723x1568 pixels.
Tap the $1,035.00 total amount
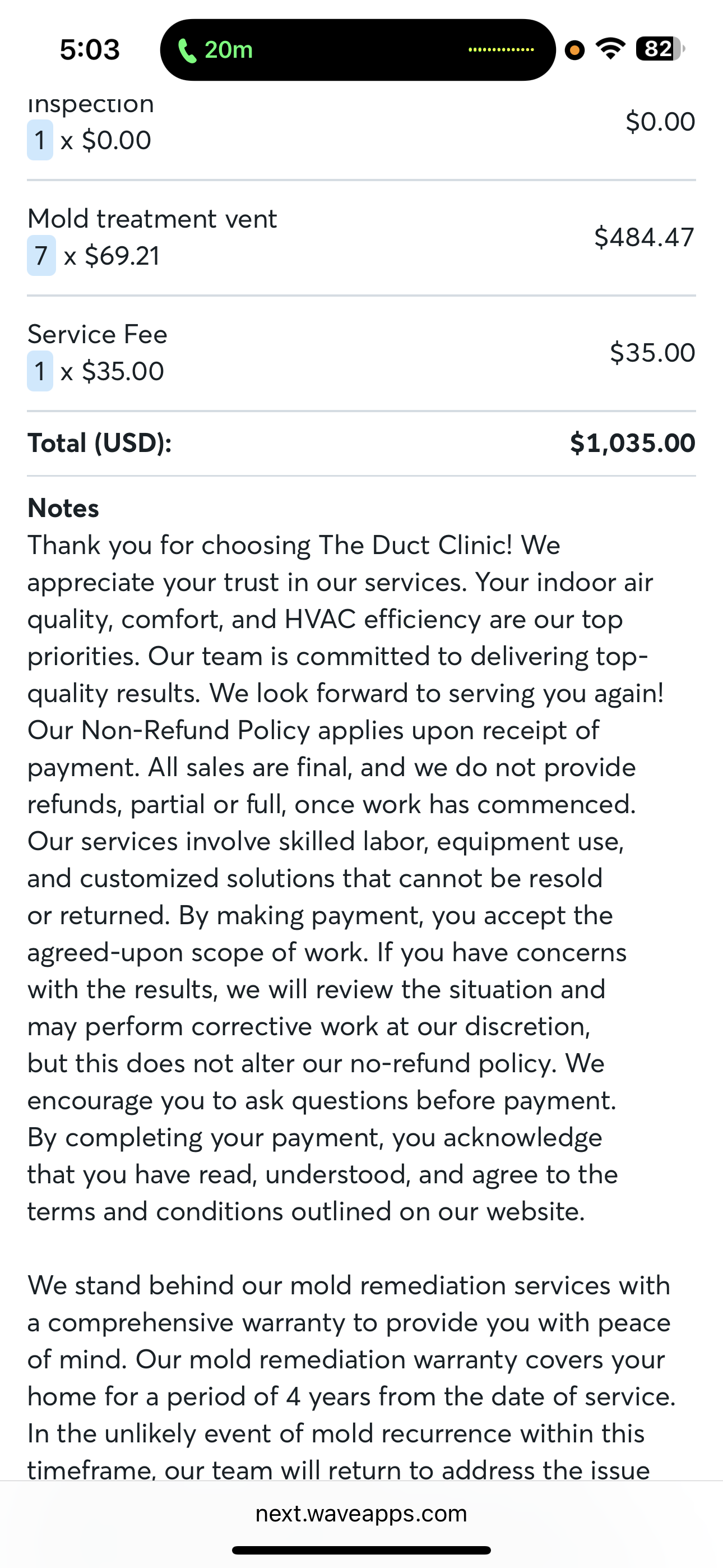coord(632,443)
